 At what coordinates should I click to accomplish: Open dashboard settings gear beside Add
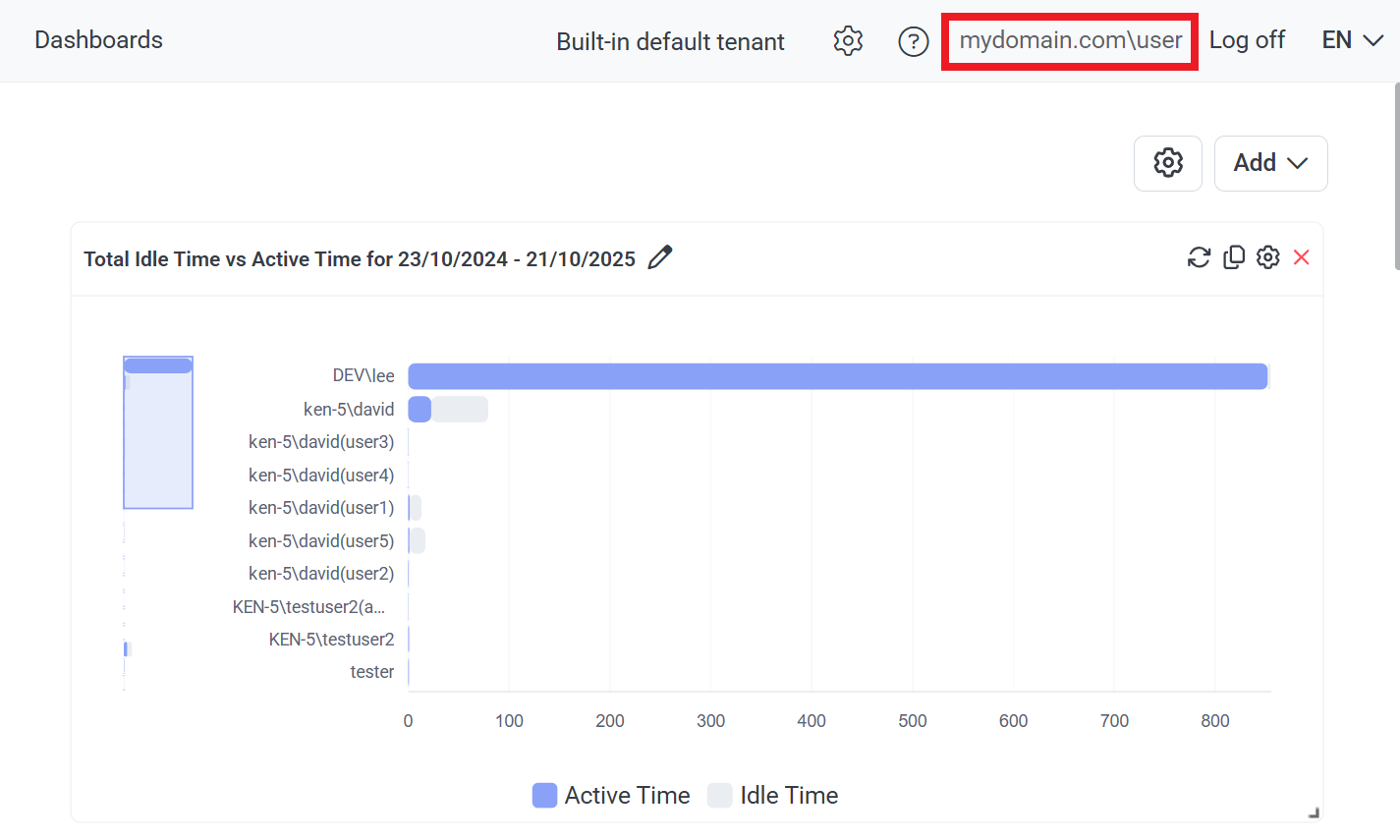(x=1167, y=163)
